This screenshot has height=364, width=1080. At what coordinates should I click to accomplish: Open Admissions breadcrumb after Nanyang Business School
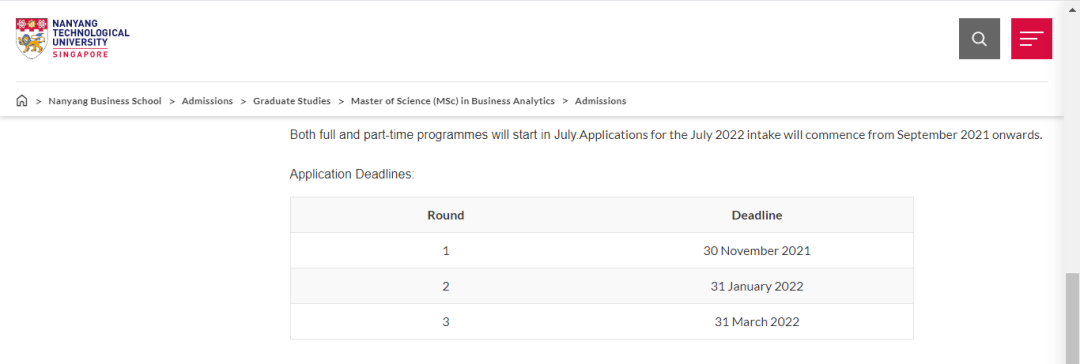(207, 101)
